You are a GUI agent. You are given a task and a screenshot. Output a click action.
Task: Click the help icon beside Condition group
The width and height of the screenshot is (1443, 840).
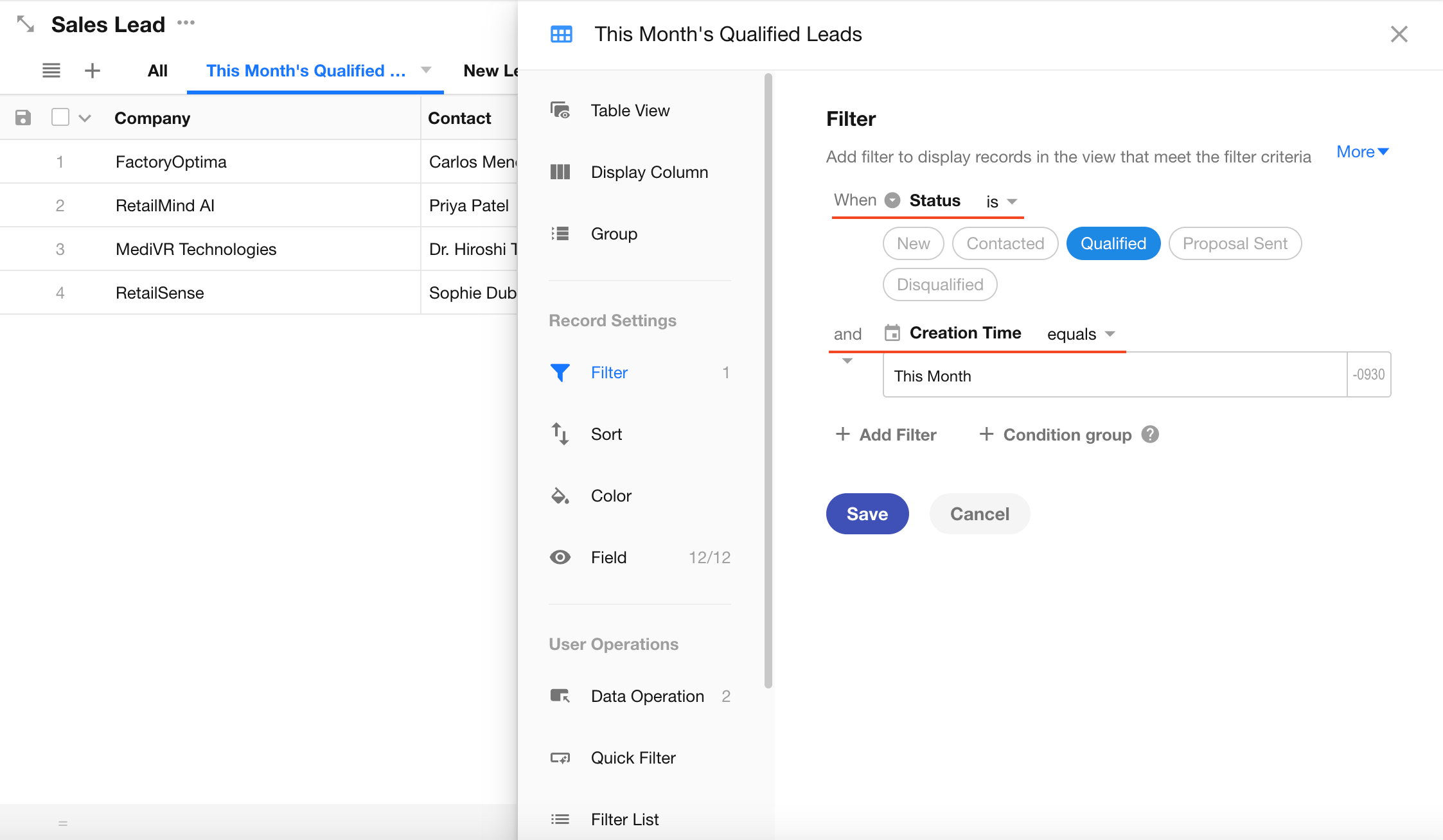pyautogui.click(x=1150, y=435)
